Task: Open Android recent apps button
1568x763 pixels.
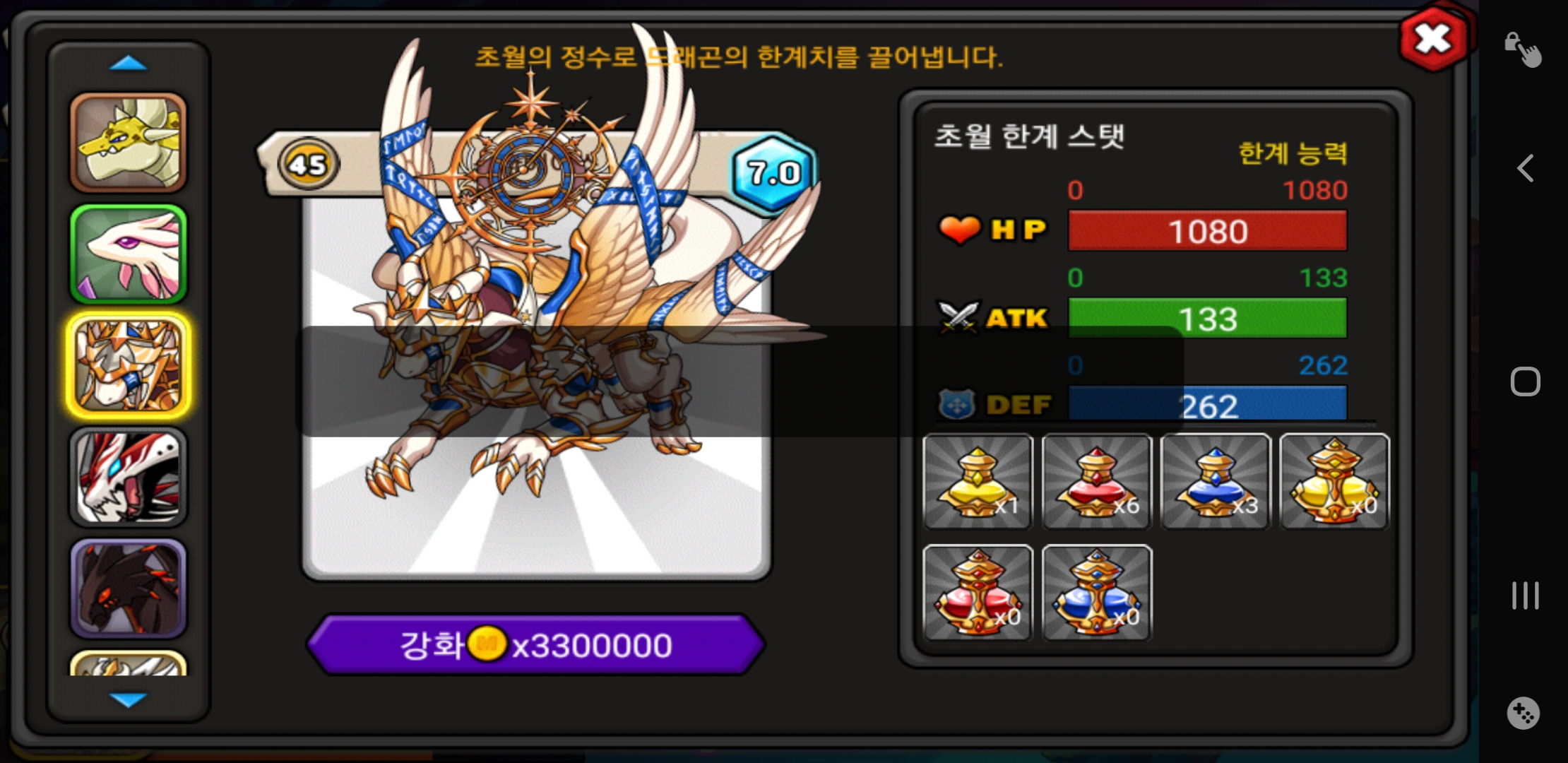Action: pyautogui.click(x=1526, y=596)
